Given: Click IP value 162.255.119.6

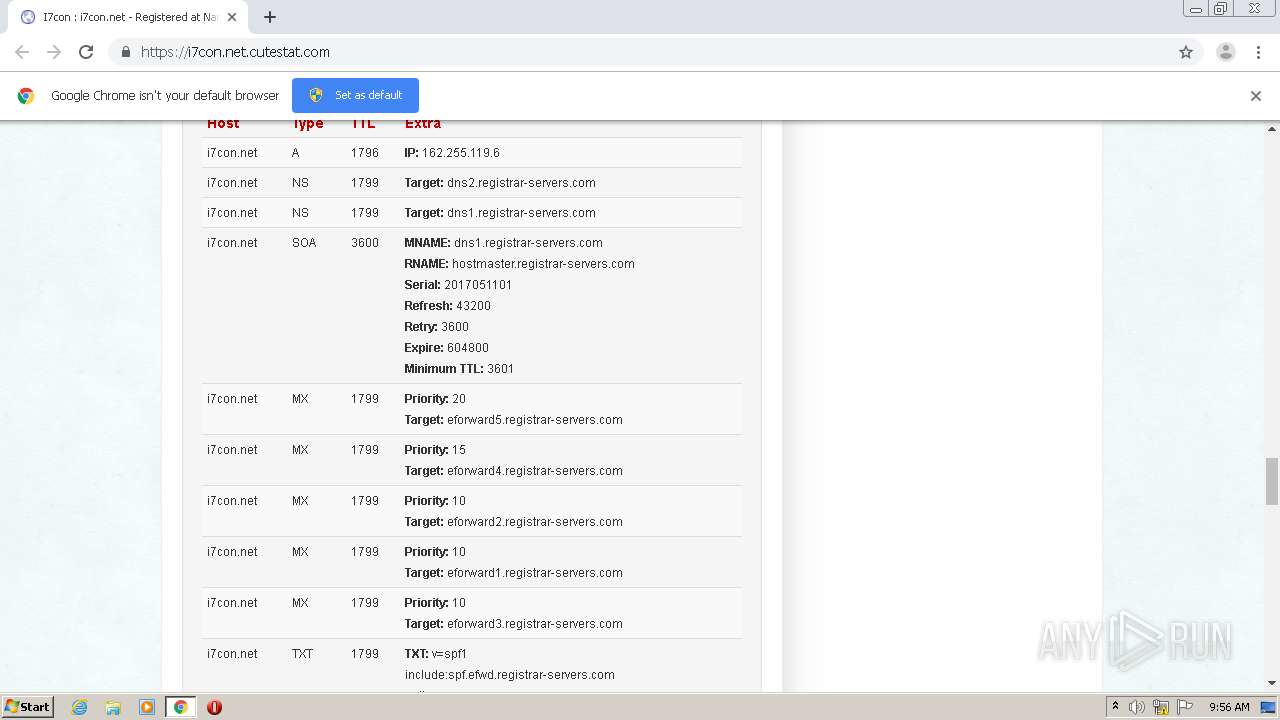Looking at the screenshot, I should tap(460, 153).
